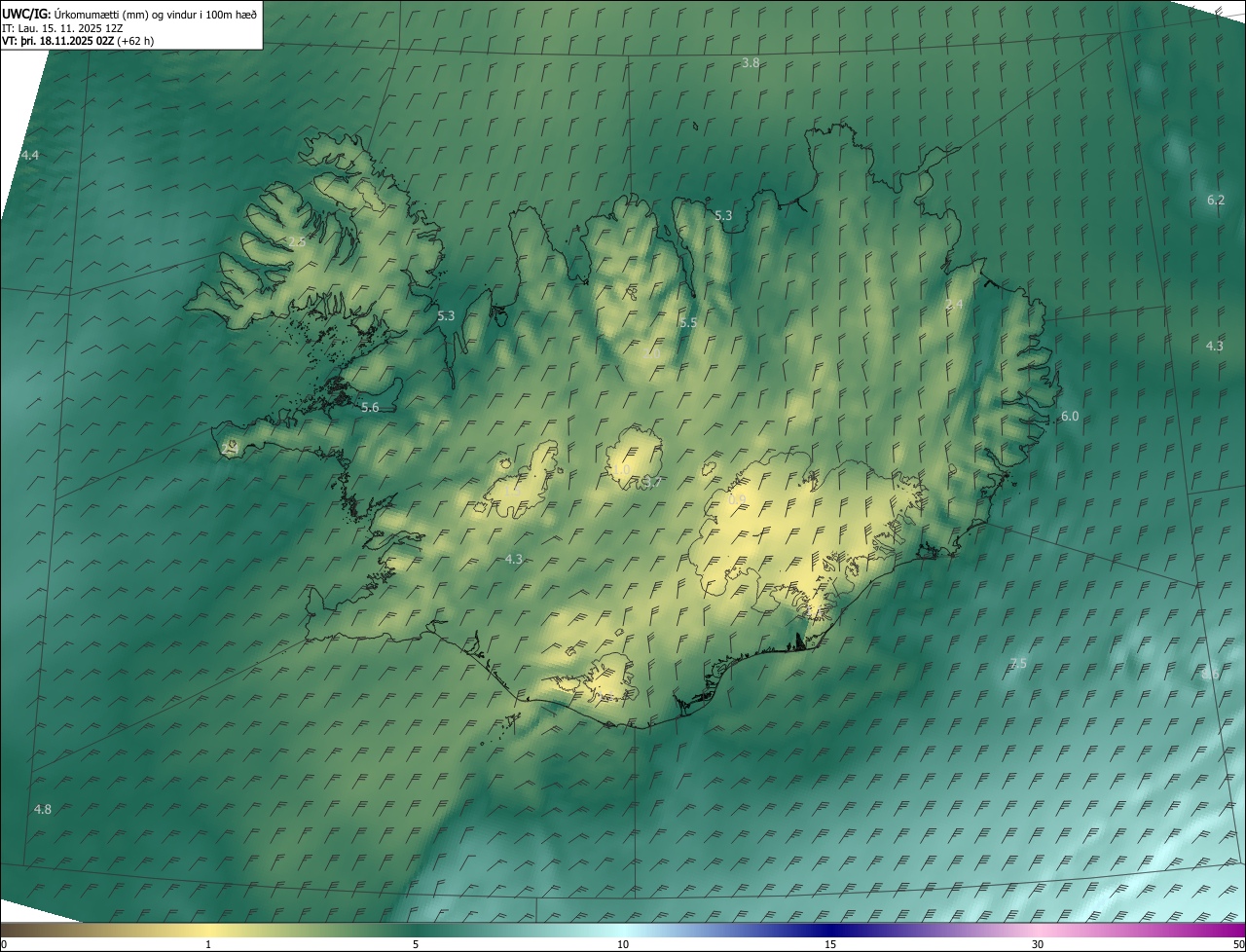Click the 0 label on the color scale
Image resolution: width=1246 pixels, height=952 pixels.
point(3,944)
